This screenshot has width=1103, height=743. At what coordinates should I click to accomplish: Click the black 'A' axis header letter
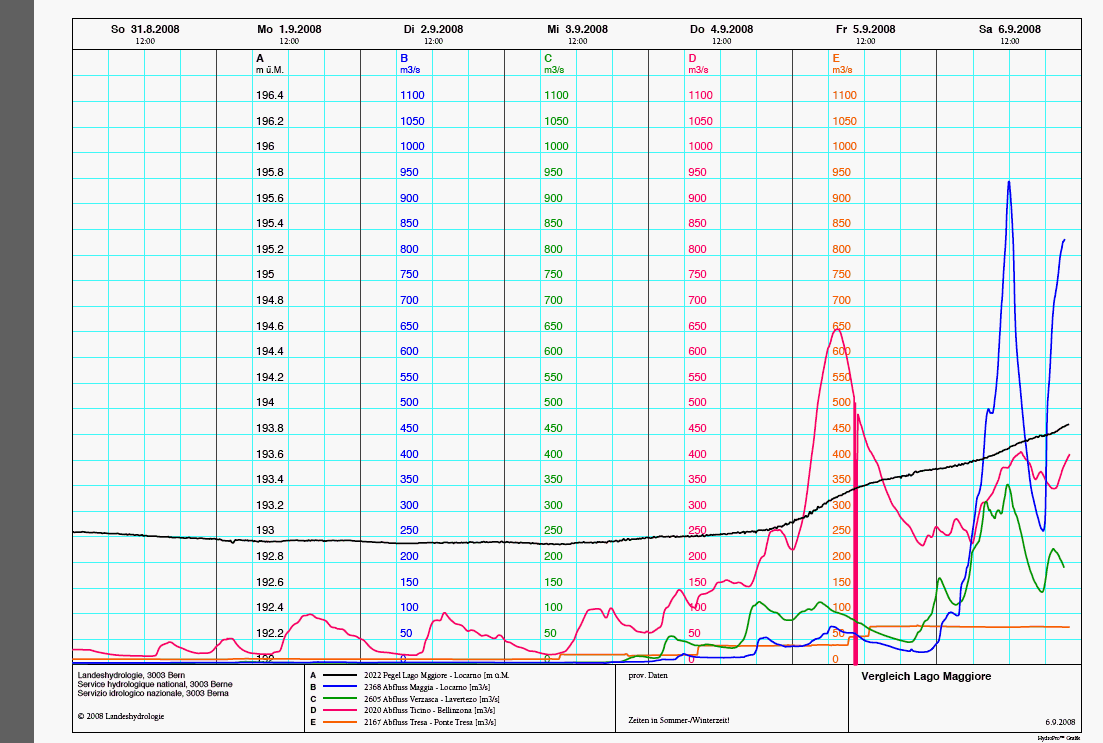point(260,58)
